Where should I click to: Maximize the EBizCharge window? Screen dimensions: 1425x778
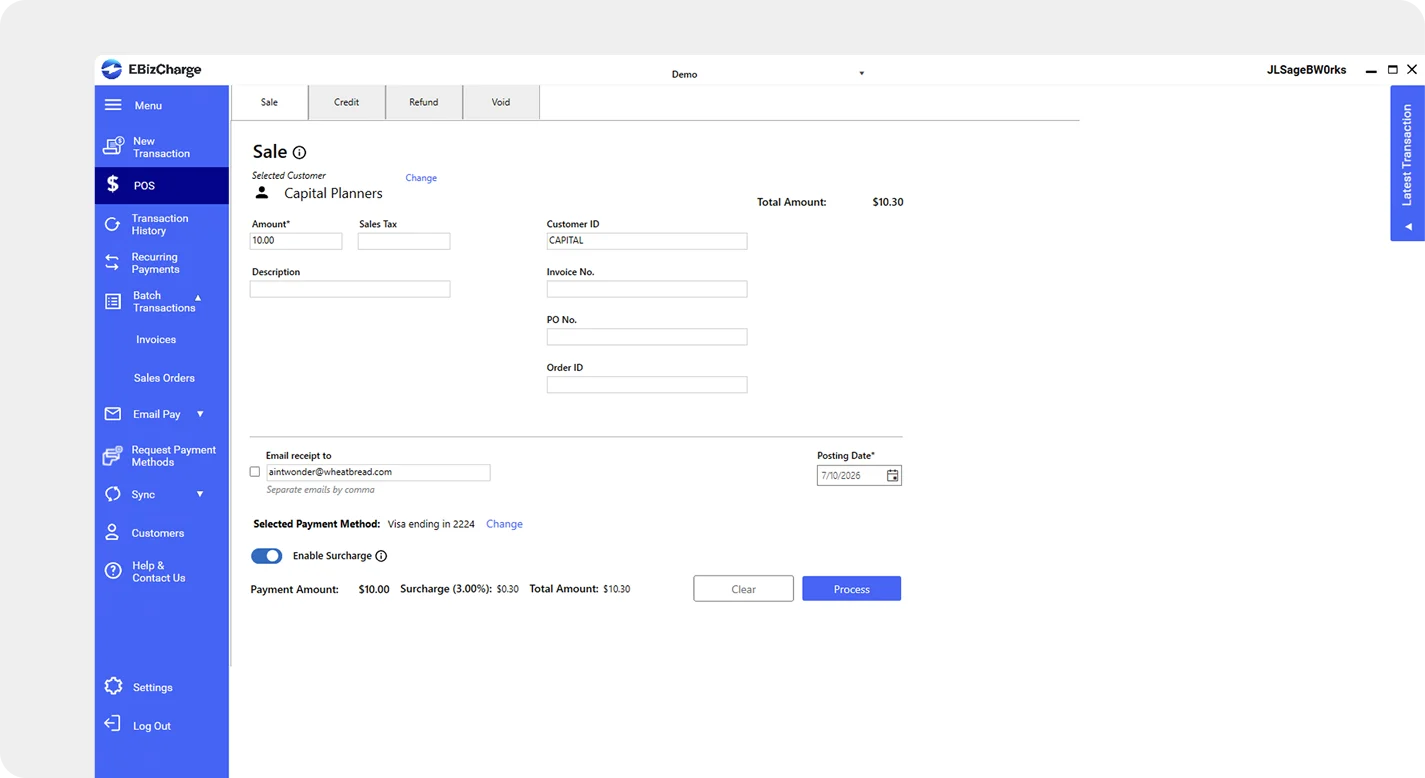pyautogui.click(x=1392, y=70)
